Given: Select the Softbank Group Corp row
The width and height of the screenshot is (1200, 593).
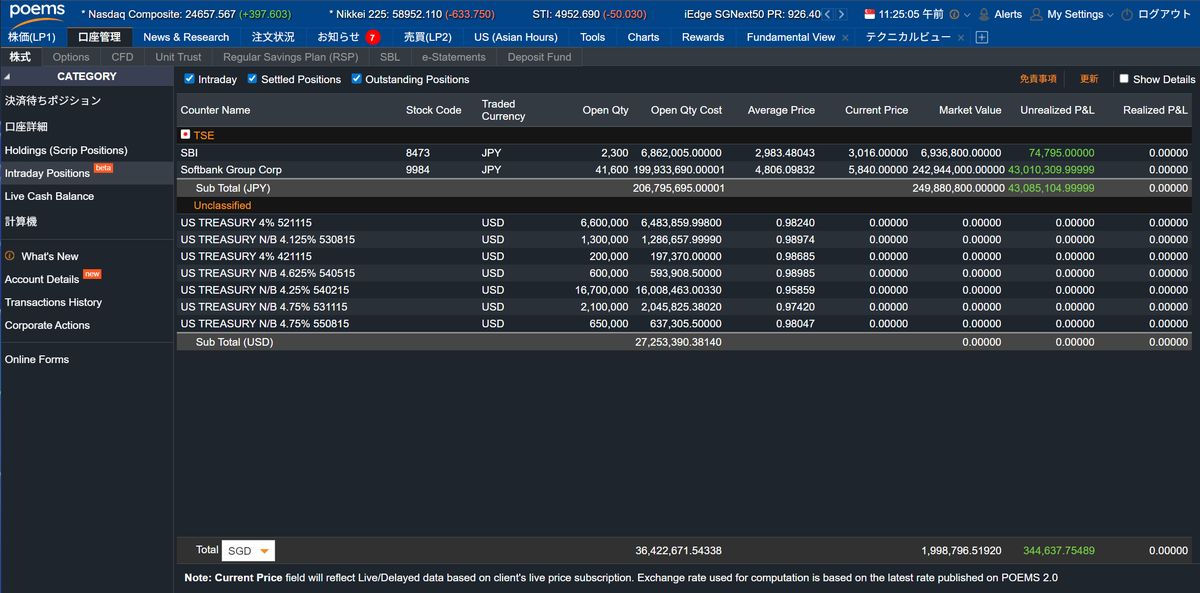Looking at the screenshot, I should [684, 170].
